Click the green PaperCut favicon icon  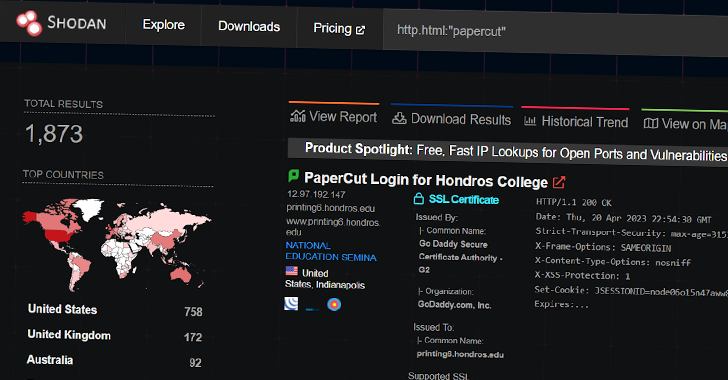pos(293,176)
